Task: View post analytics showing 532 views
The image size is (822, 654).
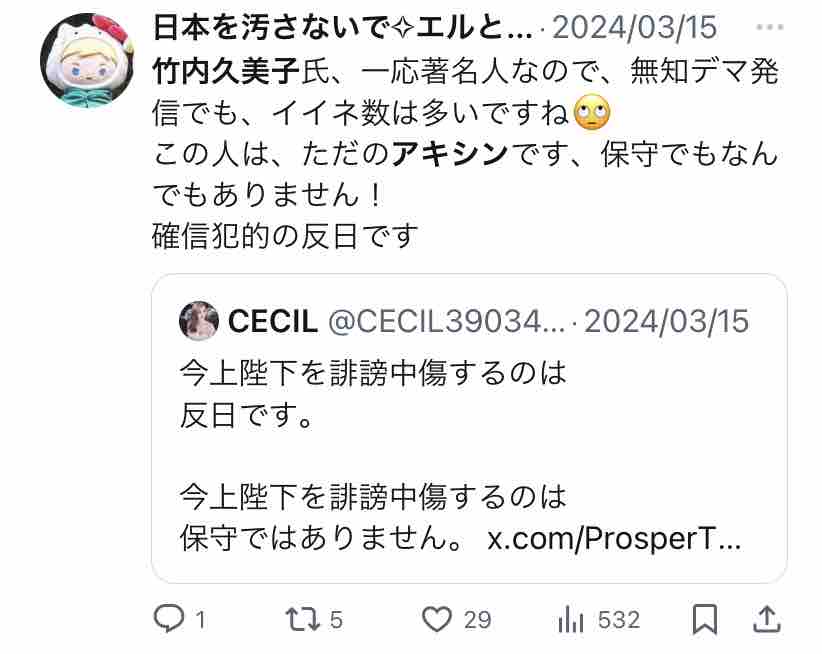Action: point(570,619)
